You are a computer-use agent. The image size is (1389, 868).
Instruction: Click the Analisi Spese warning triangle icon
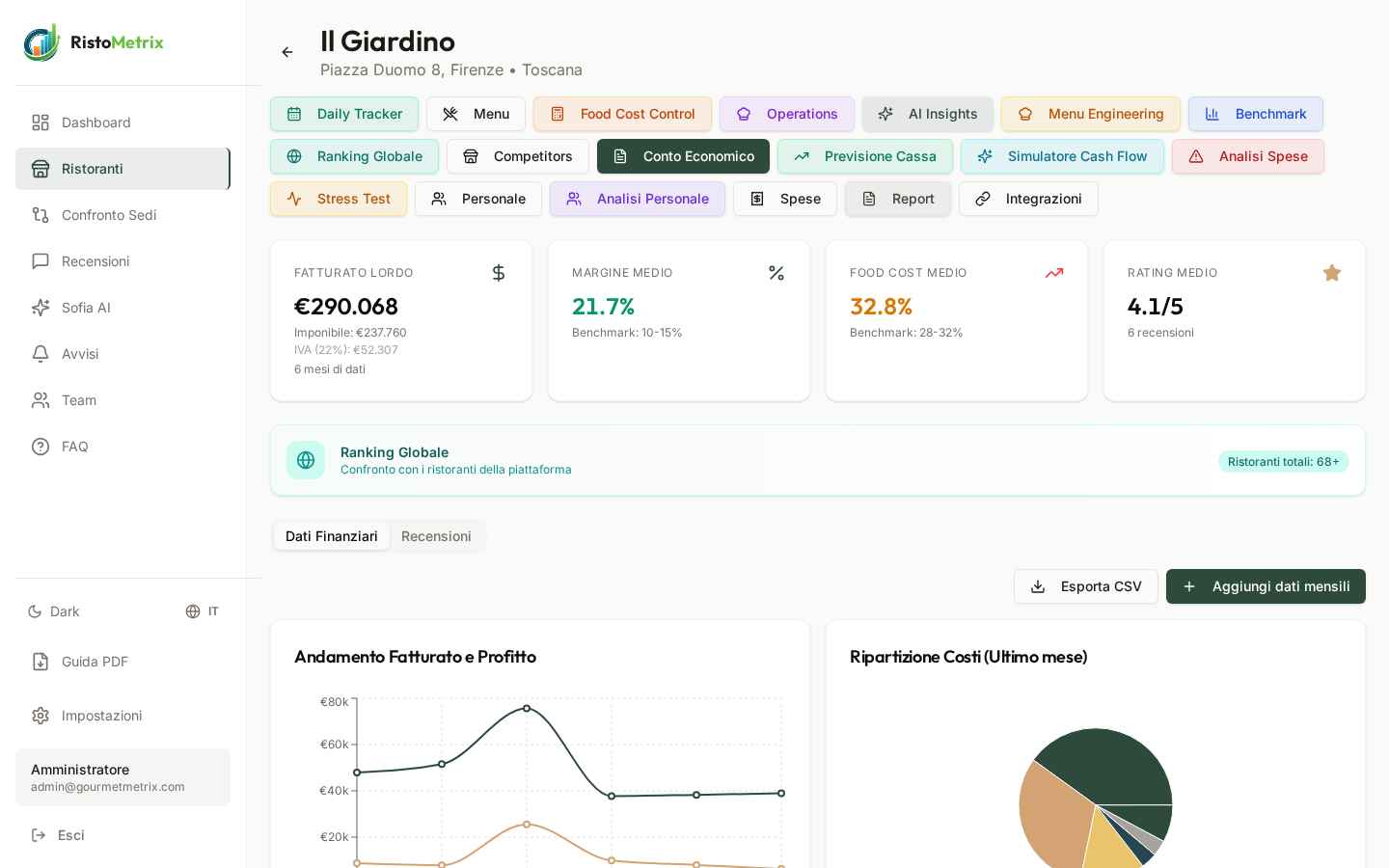(1196, 156)
